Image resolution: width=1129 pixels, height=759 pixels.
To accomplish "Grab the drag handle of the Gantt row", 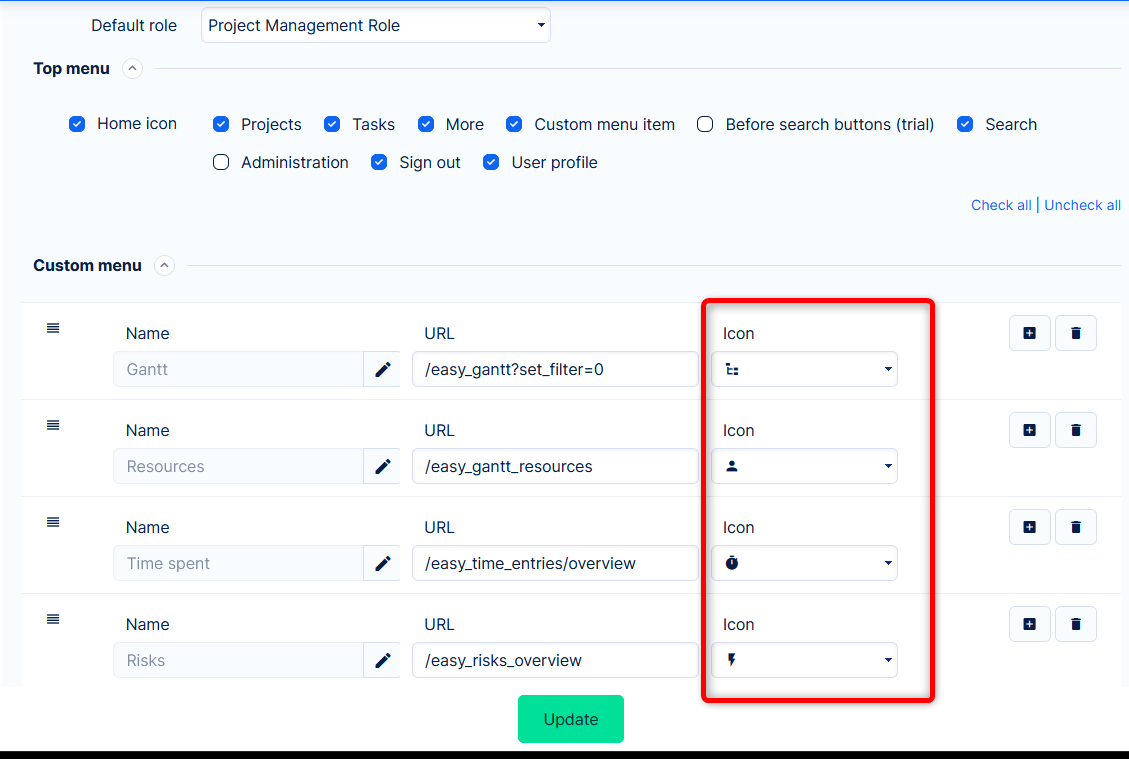I will pos(53,328).
